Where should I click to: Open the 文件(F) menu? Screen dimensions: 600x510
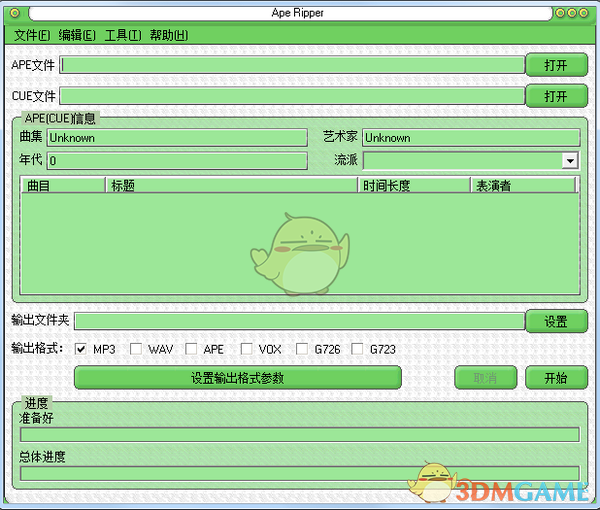tap(32, 35)
